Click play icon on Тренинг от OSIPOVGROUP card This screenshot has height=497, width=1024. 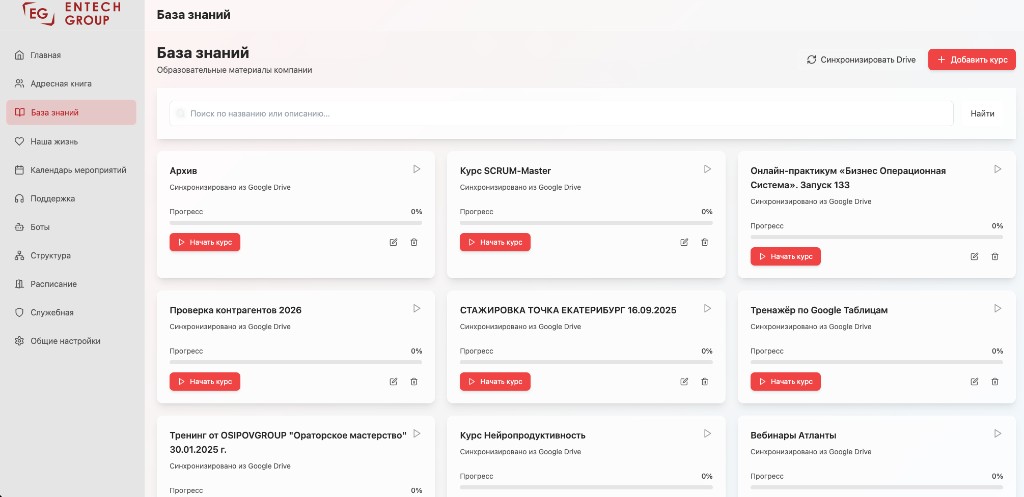(417, 434)
